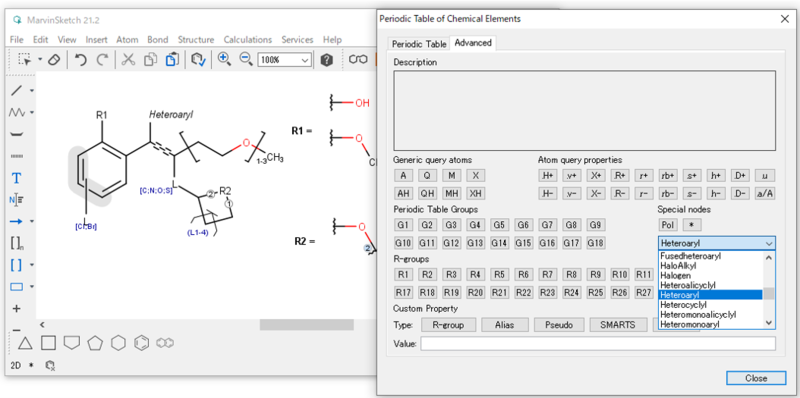Zoom out of the canvas
Viewport: 800px width, 398px height.
point(246,59)
